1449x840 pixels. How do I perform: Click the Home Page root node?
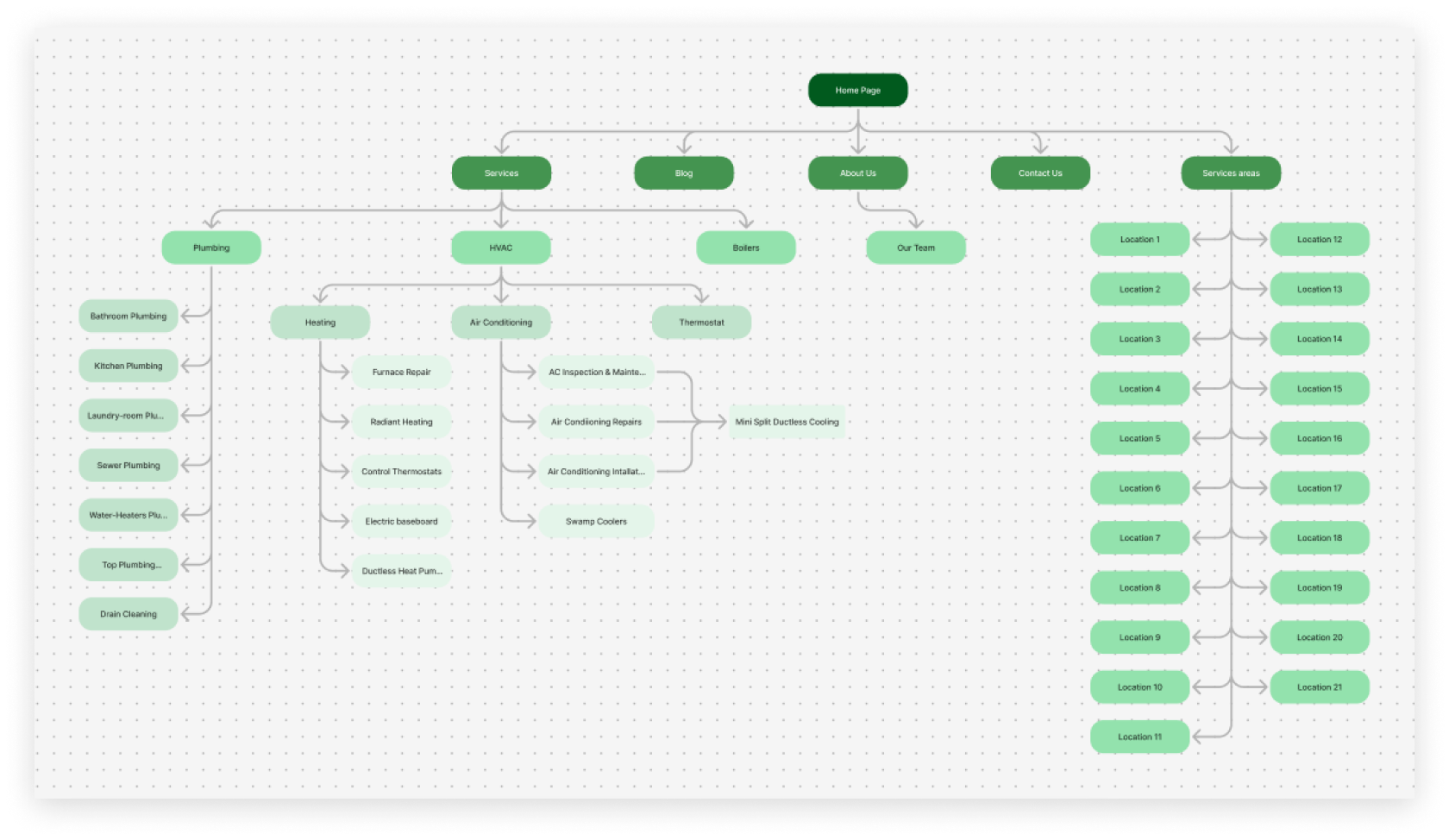click(x=857, y=91)
